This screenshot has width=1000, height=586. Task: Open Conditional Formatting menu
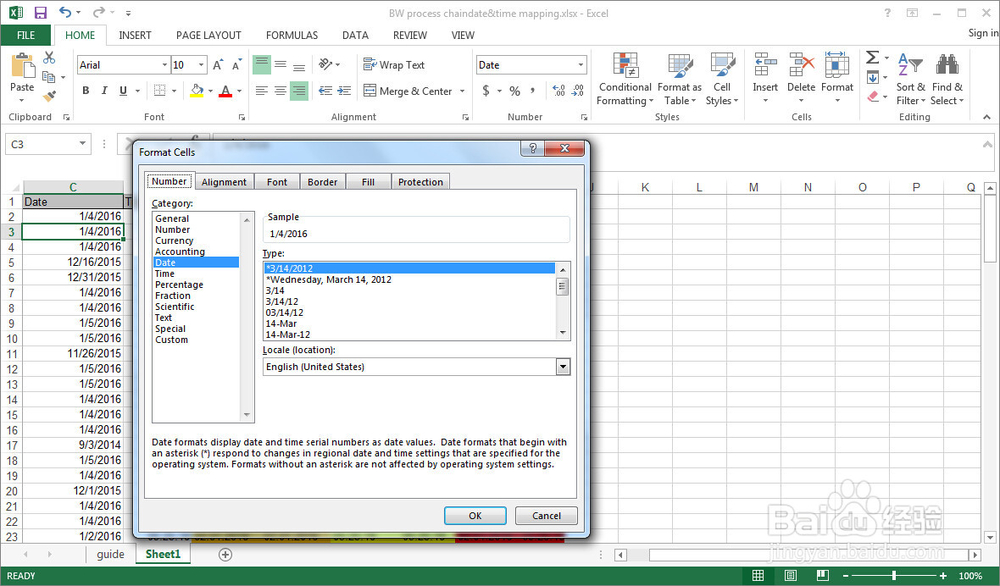pos(625,79)
